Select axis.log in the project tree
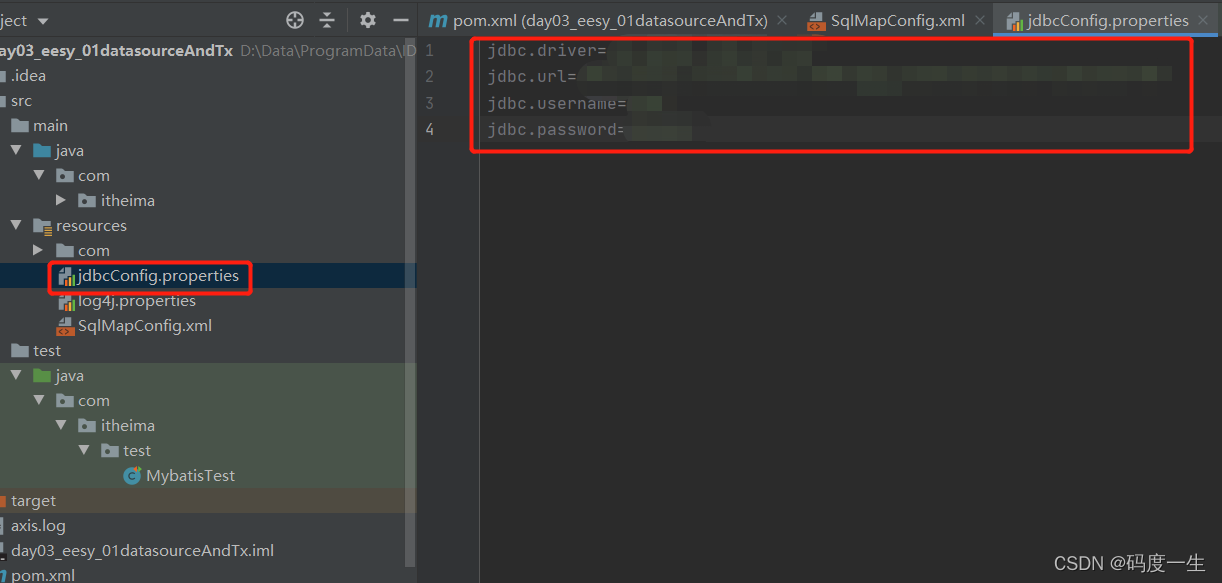 pyautogui.click(x=38, y=525)
